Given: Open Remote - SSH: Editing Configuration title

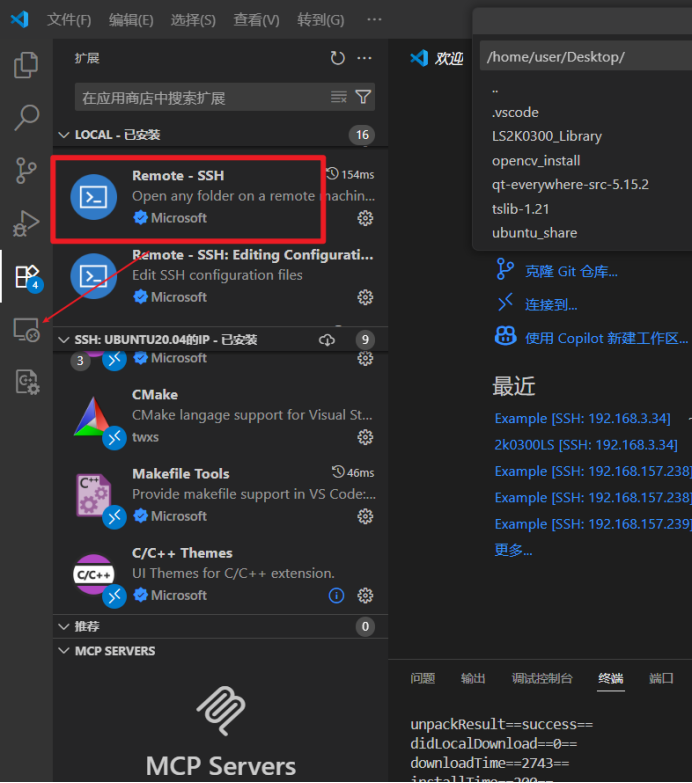Looking at the screenshot, I should [x=253, y=255].
